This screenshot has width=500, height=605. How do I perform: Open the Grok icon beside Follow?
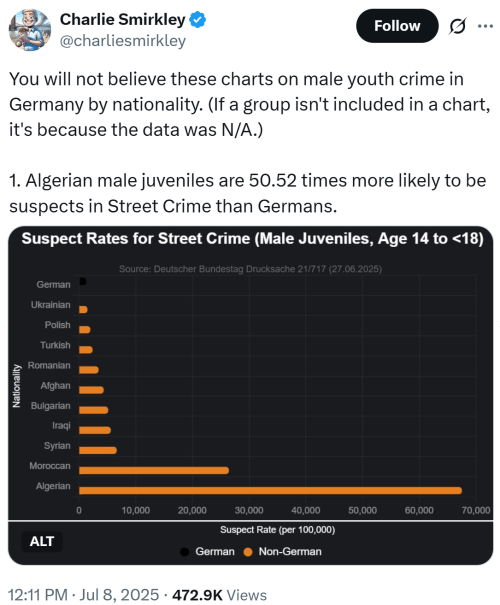coord(458,26)
